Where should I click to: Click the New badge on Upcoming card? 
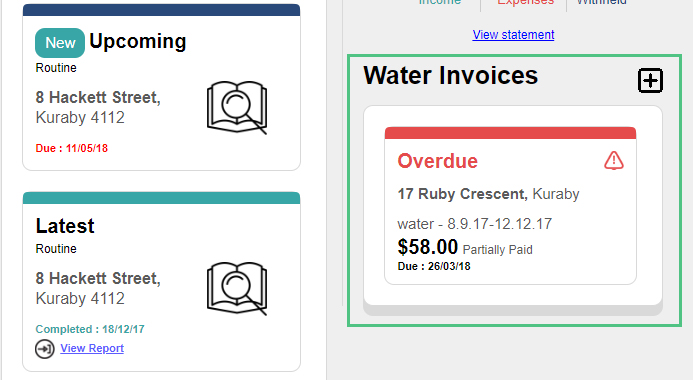pos(60,43)
